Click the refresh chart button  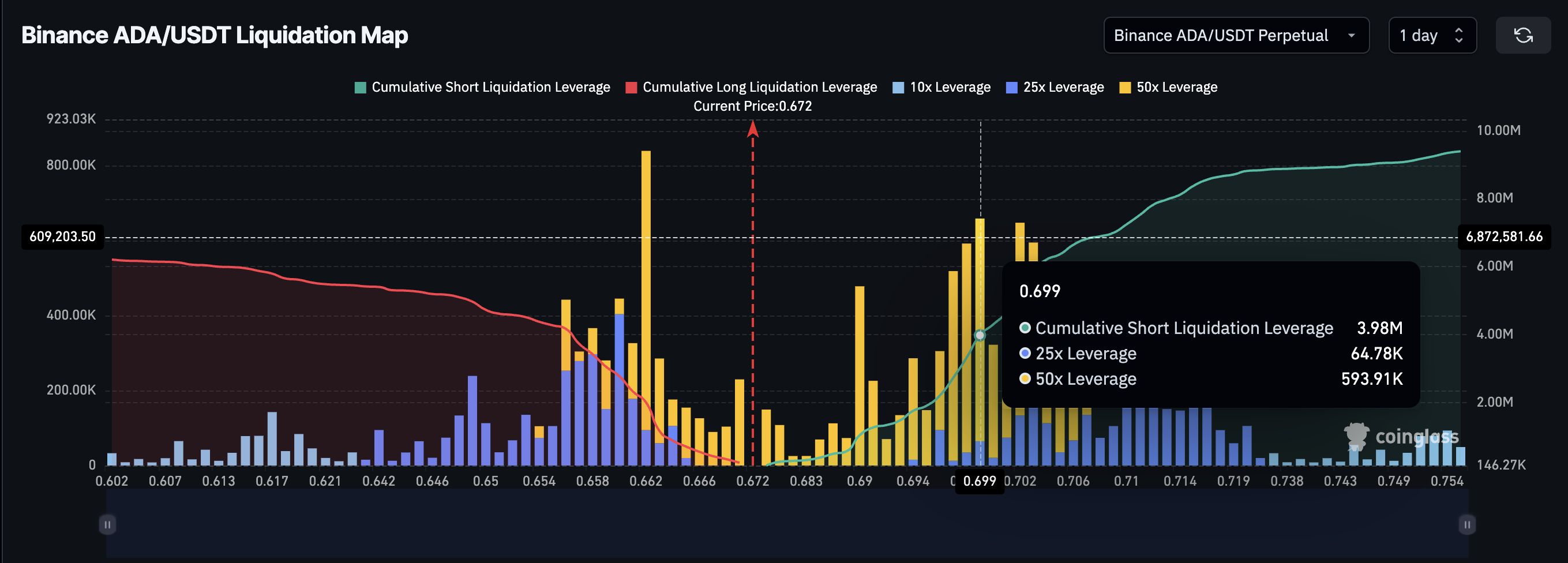(1522, 35)
